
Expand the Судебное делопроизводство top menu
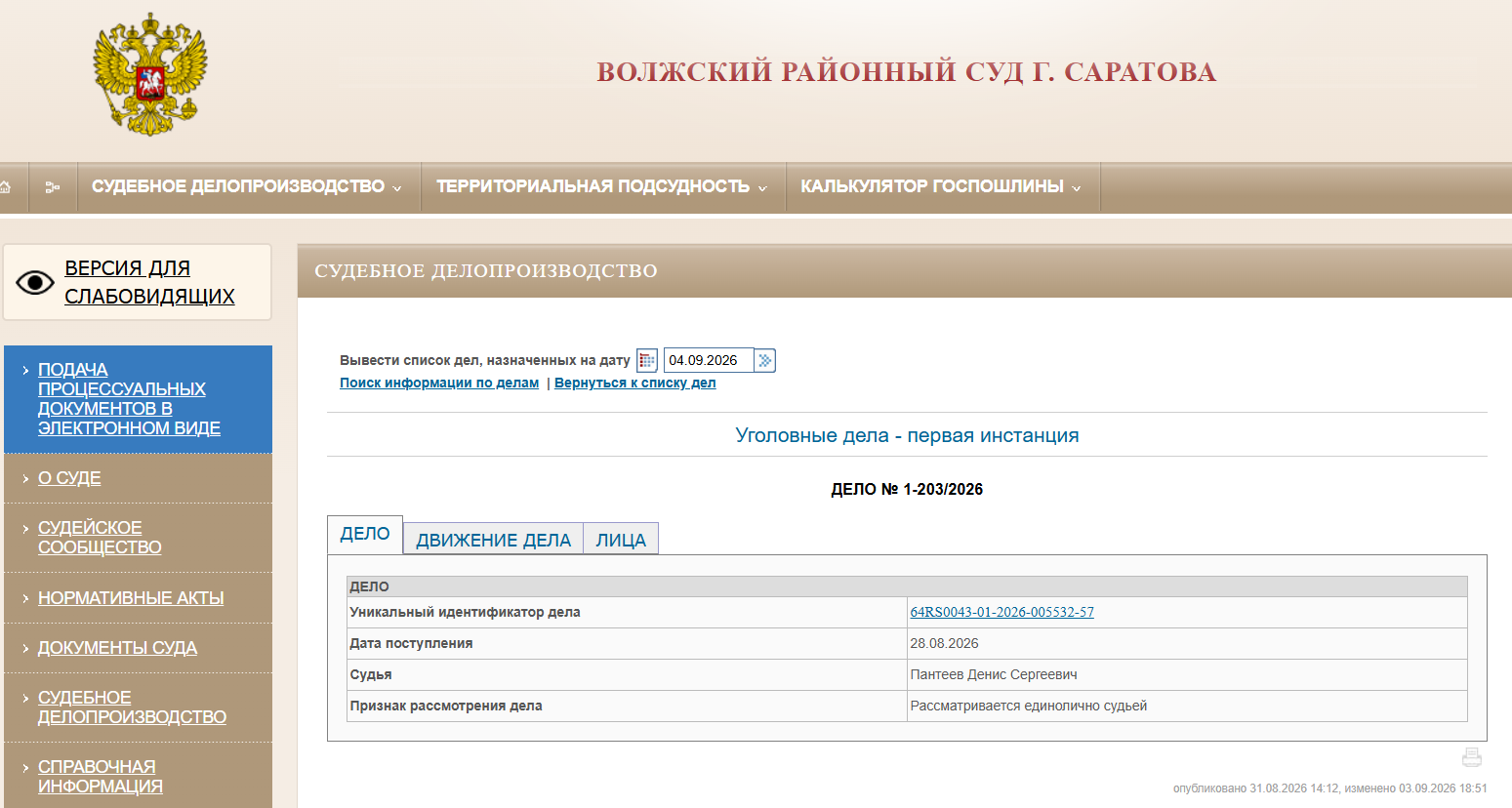click(247, 186)
